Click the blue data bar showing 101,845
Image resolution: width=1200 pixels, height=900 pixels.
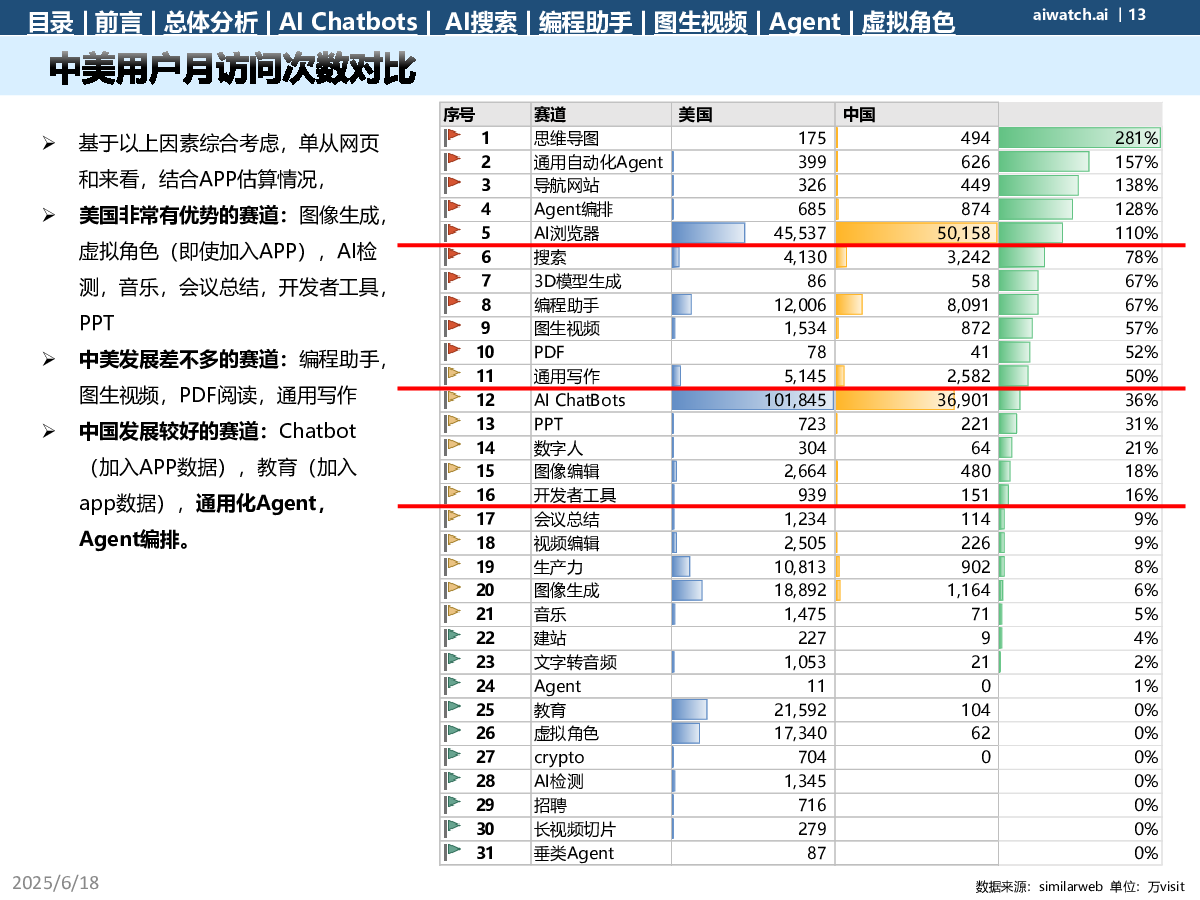click(x=752, y=400)
